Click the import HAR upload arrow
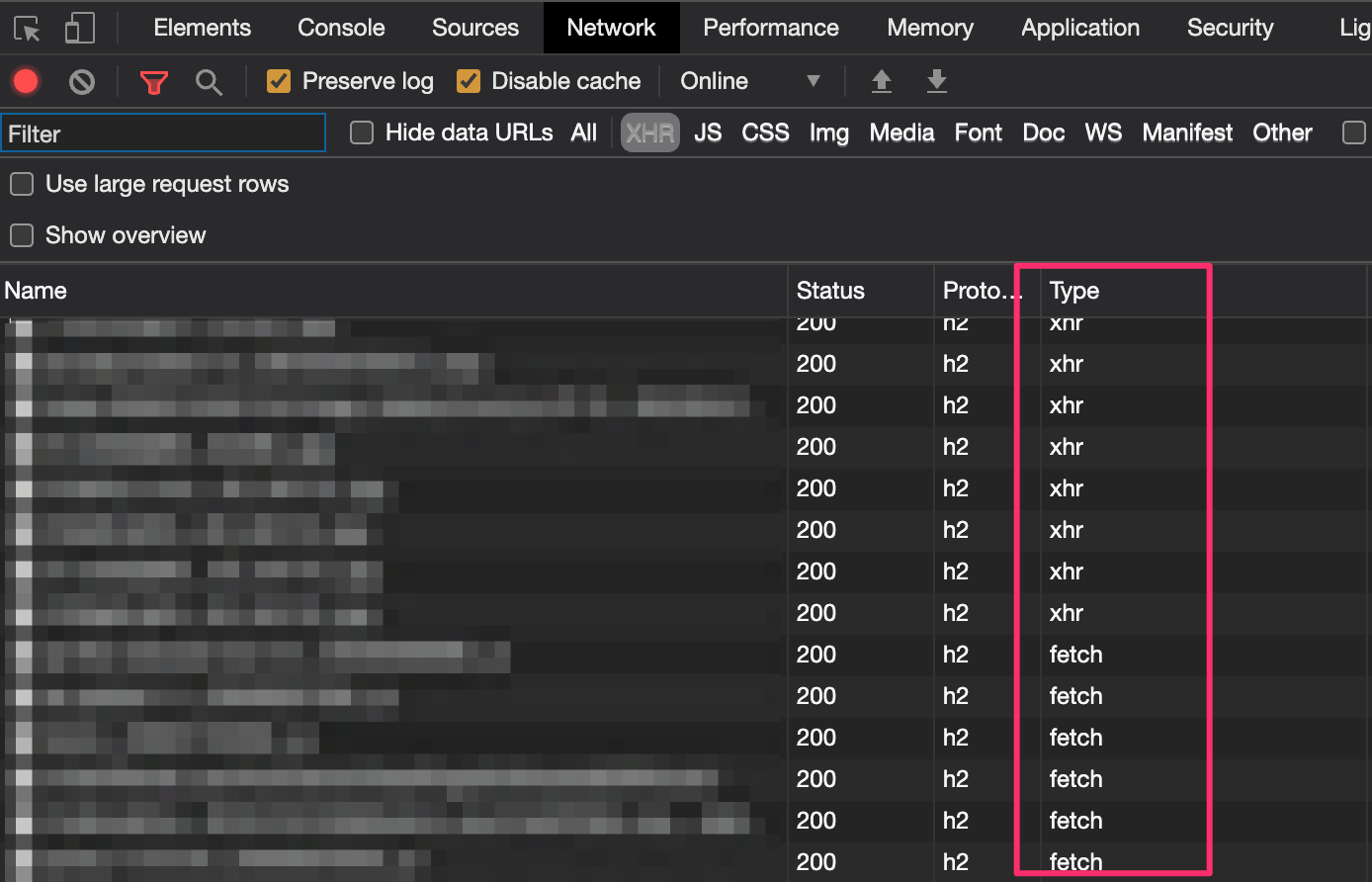This screenshot has height=882, width=1372. (x=882, y=81)
